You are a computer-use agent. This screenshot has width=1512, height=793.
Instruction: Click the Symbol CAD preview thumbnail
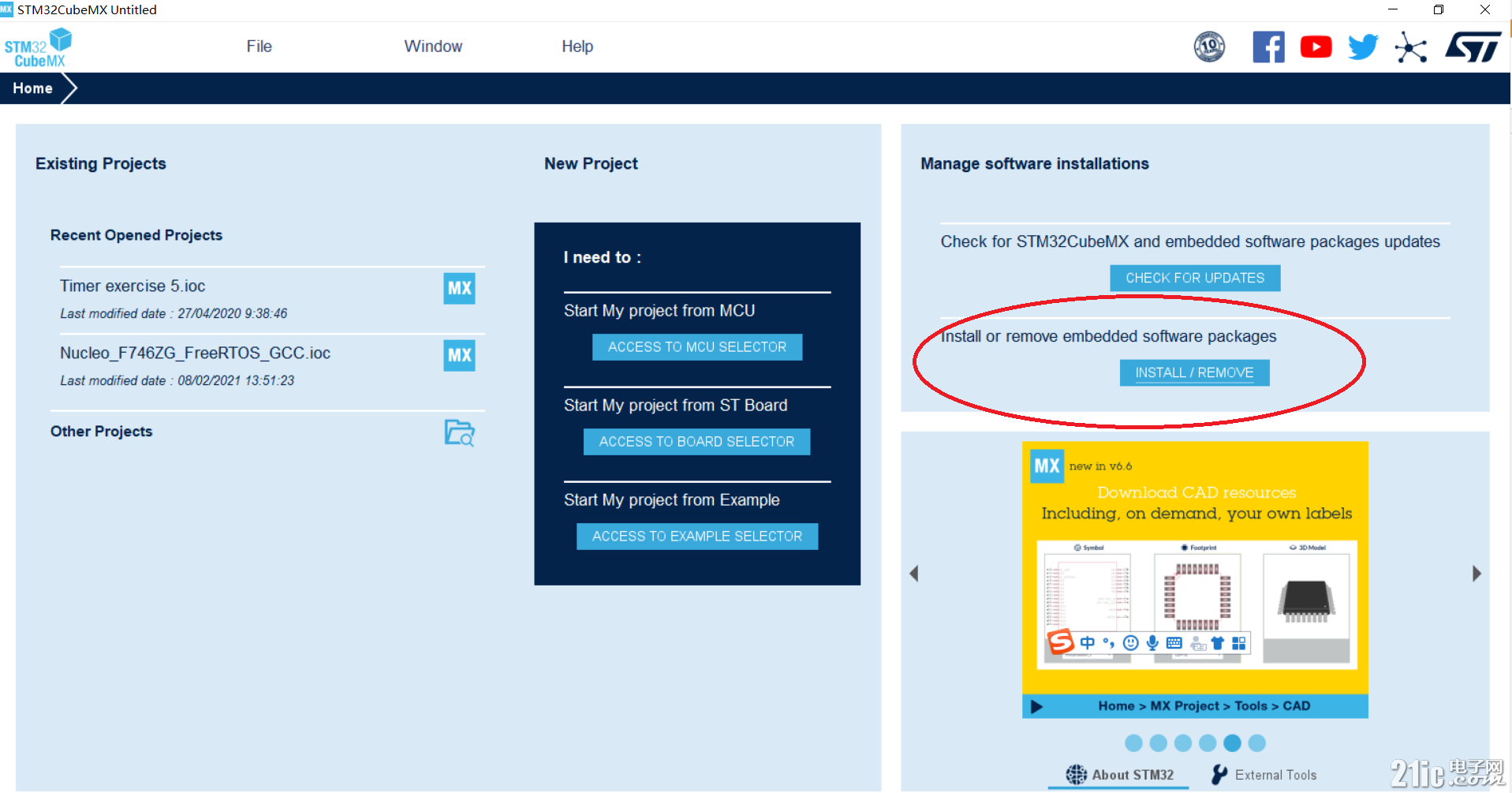(x=1088, y=606)
